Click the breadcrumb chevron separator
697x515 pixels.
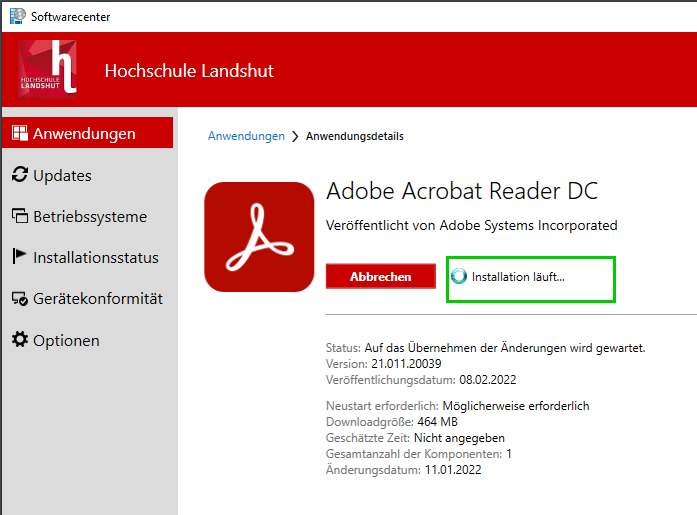coord(295,136)
